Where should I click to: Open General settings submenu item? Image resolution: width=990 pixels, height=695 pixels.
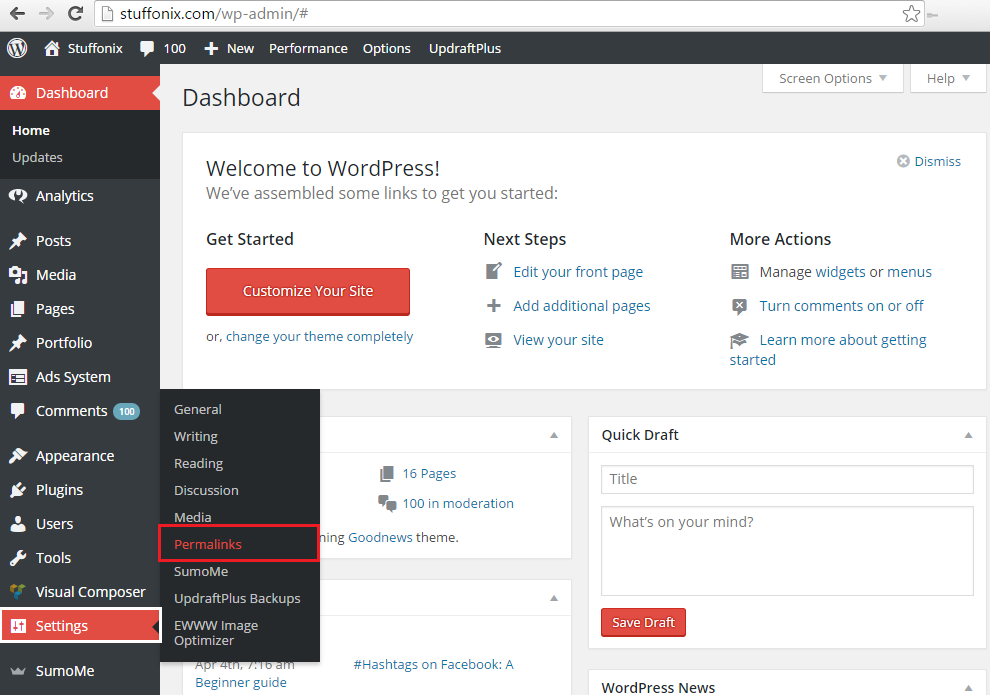pyautogui.click(x=198, y=409)
